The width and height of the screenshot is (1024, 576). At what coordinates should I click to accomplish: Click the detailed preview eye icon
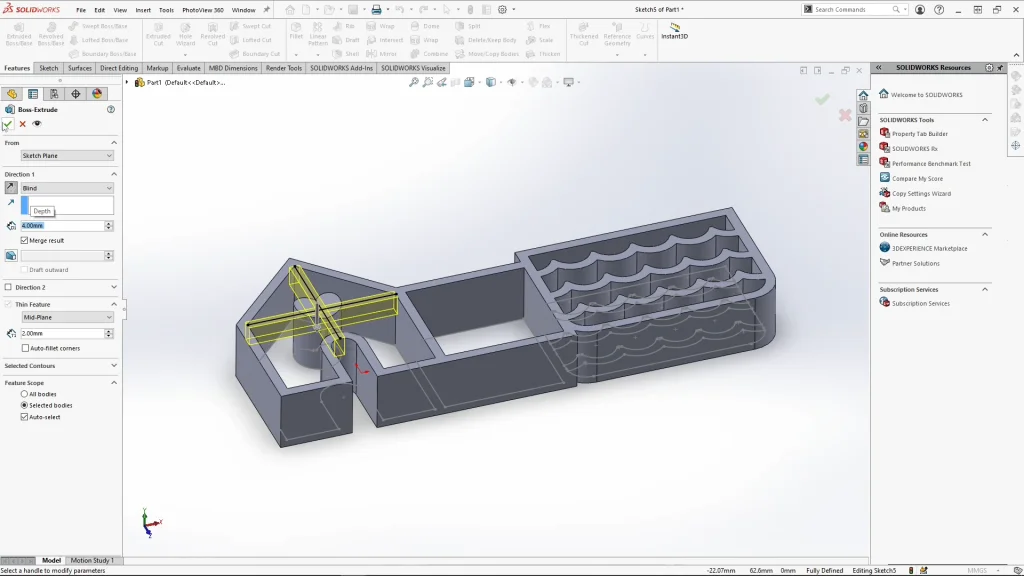[37, 124]
